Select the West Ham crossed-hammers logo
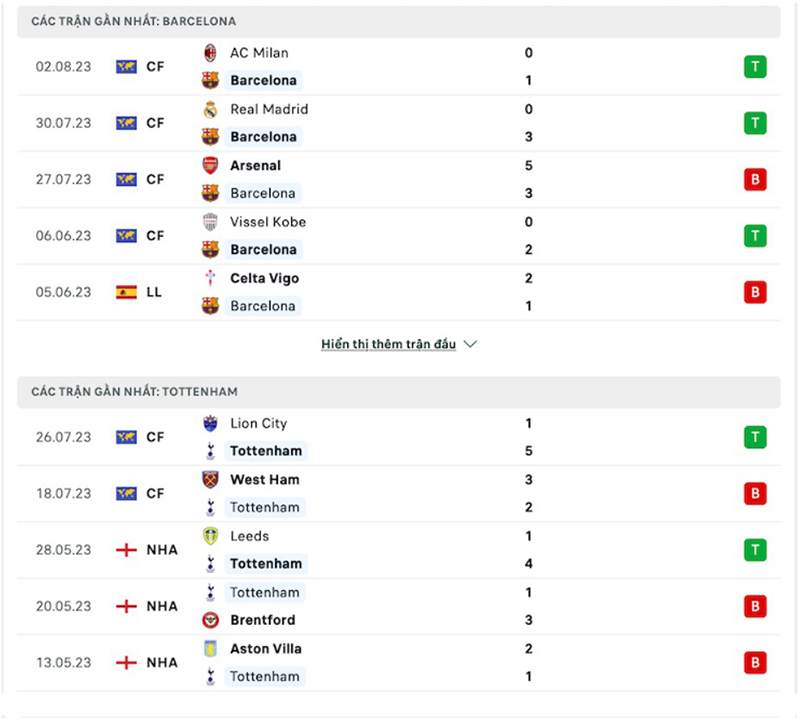 (211, 480)
